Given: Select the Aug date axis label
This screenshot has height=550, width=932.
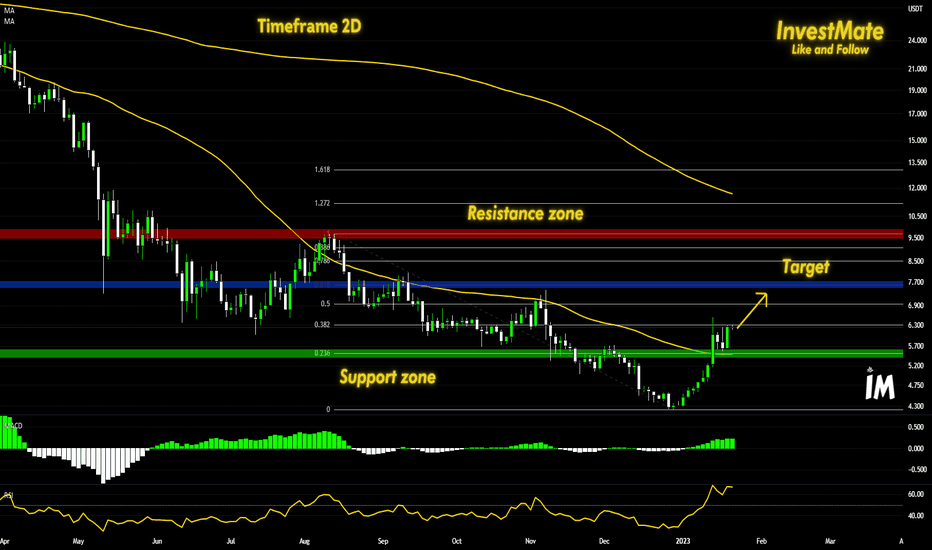Looking at the screenshot, I should [304, 542].
